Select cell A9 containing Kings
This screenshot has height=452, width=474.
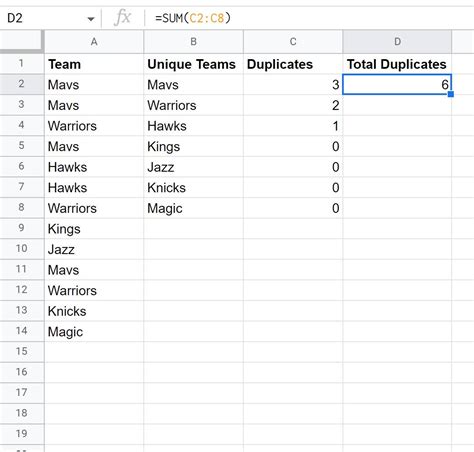pyautogui.click(x=94, y=229)
